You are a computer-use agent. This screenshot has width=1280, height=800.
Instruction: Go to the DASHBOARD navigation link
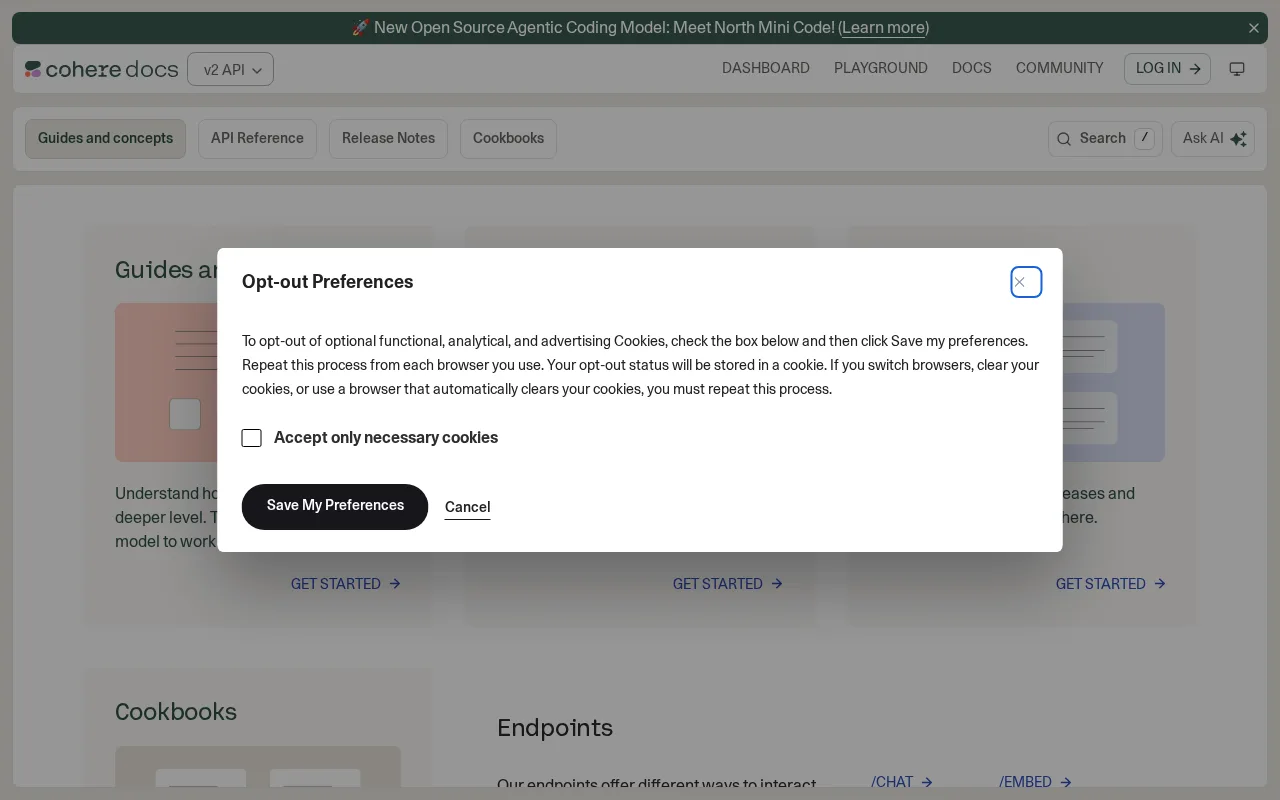pos(766,68)
